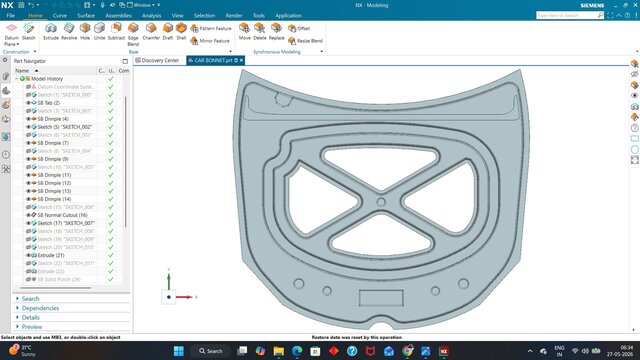Screen dimensions: 640x360
Task: Click the command finder search field
Action: 570,15
